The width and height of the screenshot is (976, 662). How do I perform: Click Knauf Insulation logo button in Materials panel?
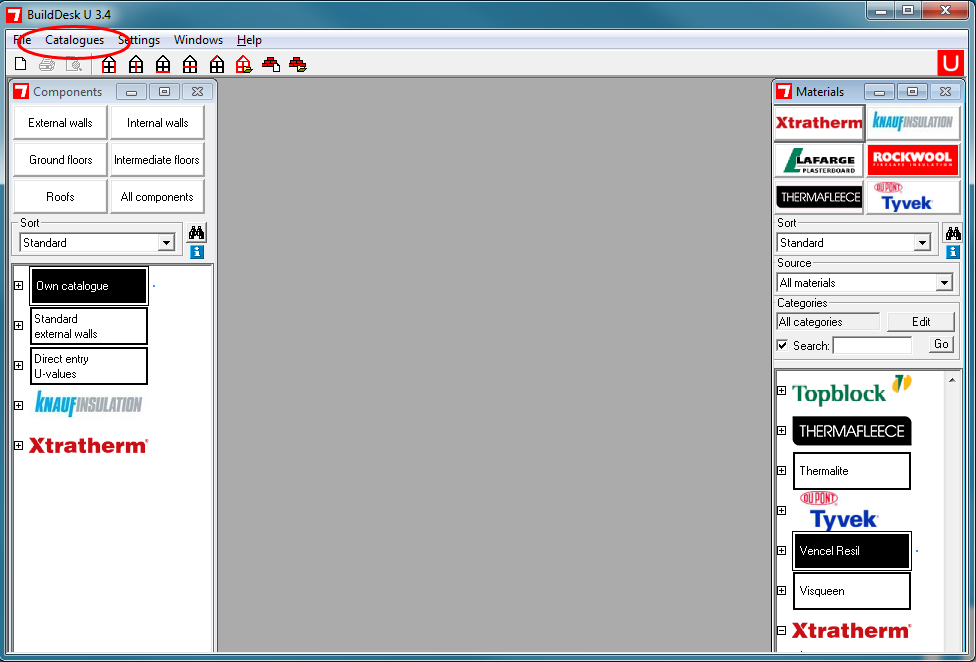913,123
